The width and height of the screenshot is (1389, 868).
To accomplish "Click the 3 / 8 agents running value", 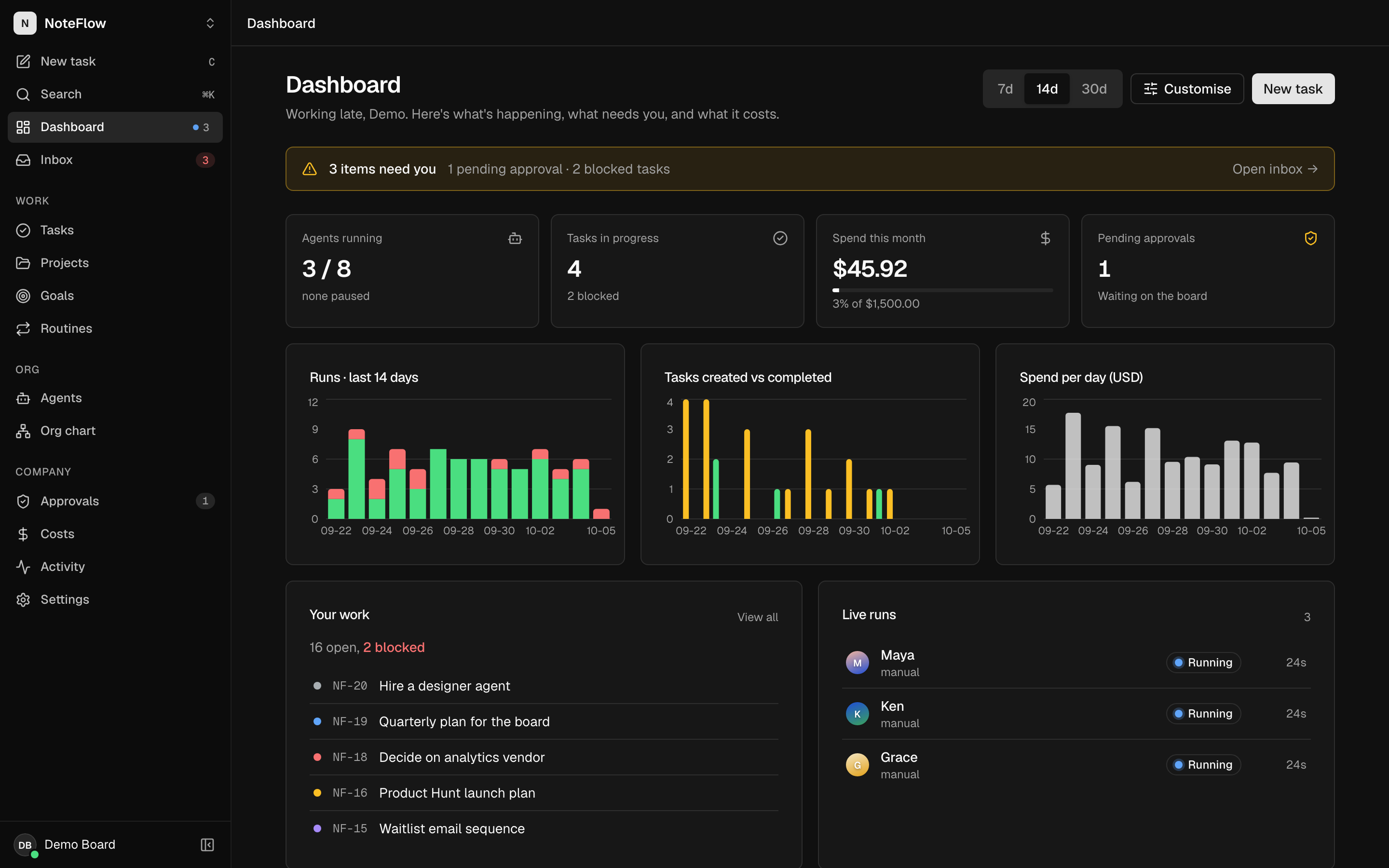I will click(327, 269).
